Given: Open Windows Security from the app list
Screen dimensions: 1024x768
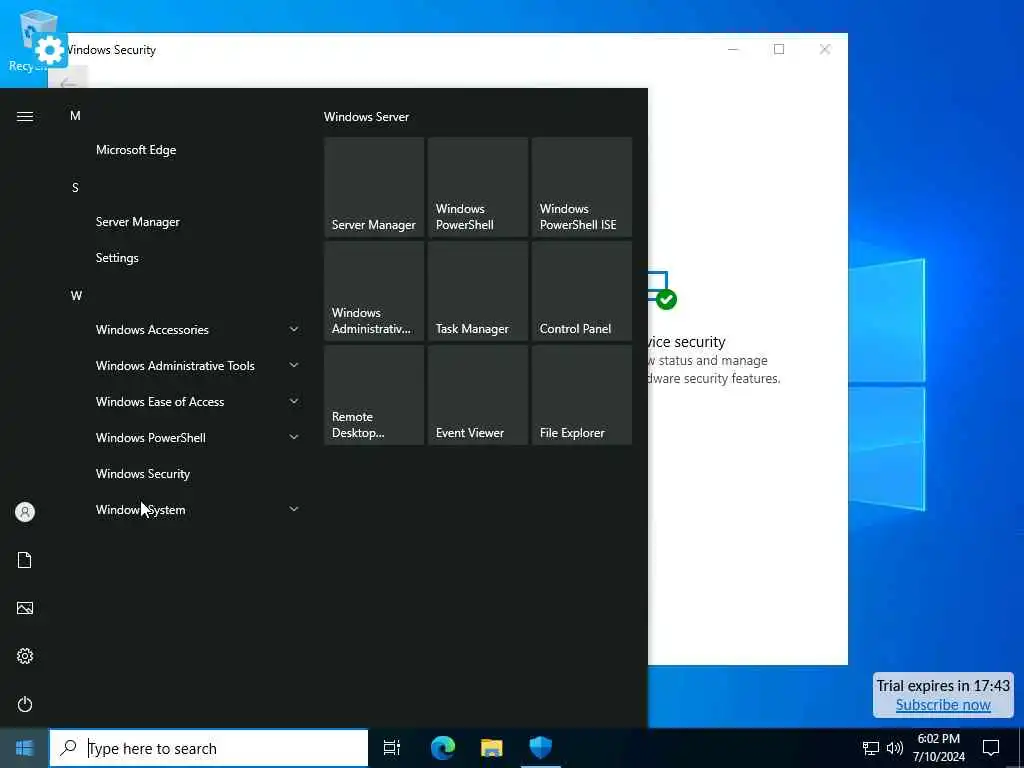Looking at the screenshot, I should (143, 473).
